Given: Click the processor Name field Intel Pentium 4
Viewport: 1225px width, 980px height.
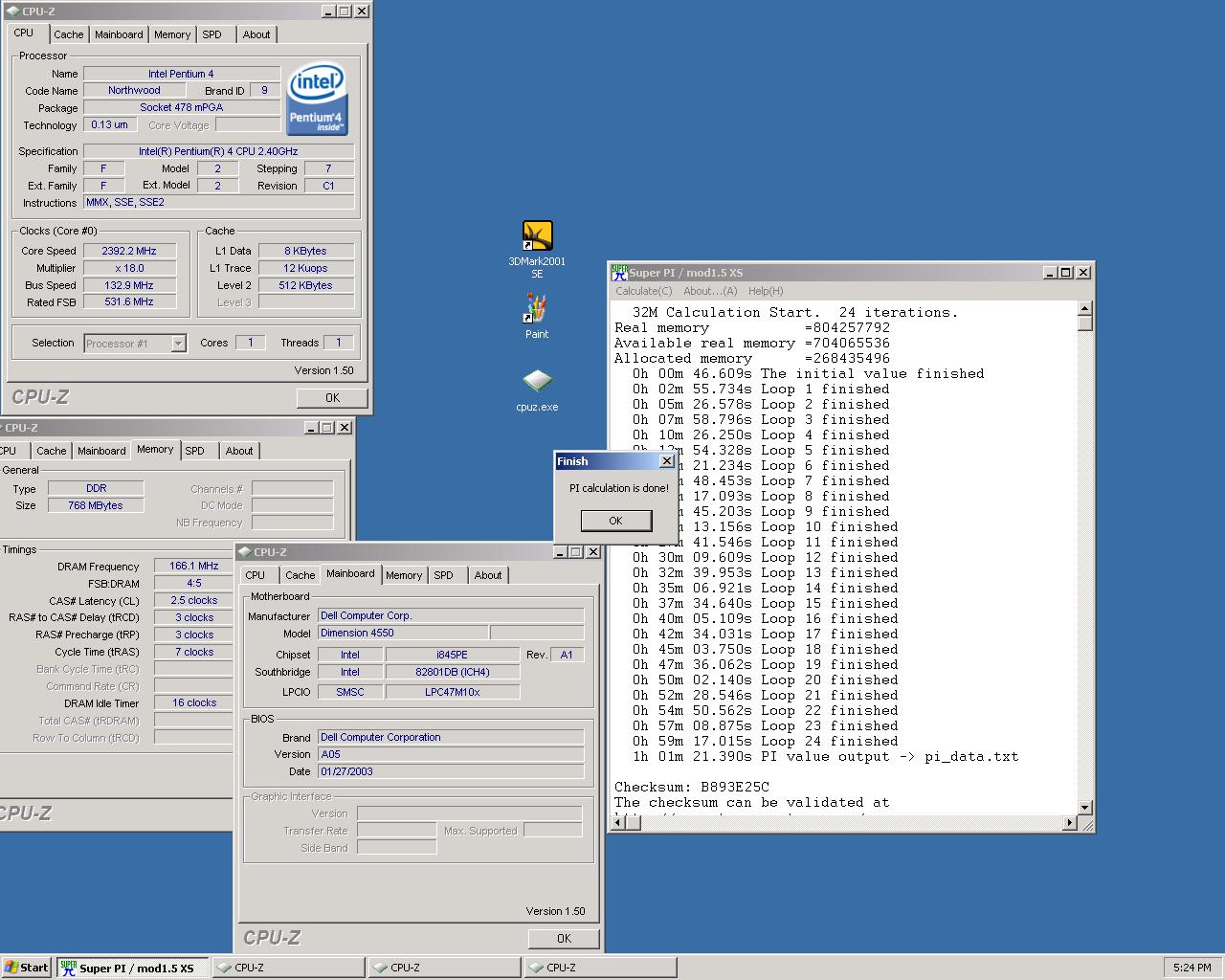Looking at the screenshot, I should (x=182, y=74).
